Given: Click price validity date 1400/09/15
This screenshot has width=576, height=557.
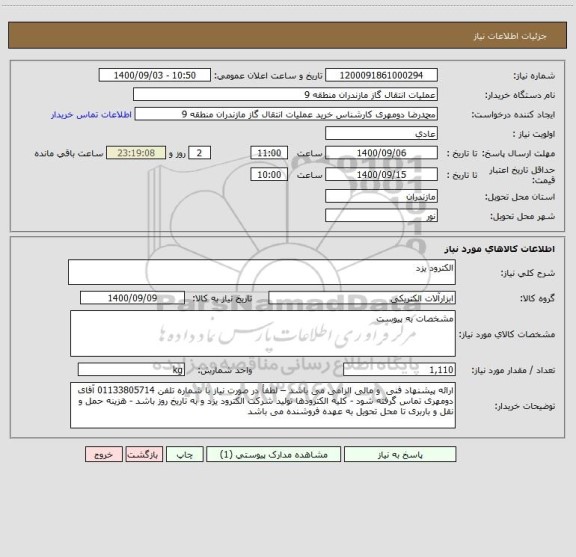Looking at the screenshot, I should click(381, 174).
